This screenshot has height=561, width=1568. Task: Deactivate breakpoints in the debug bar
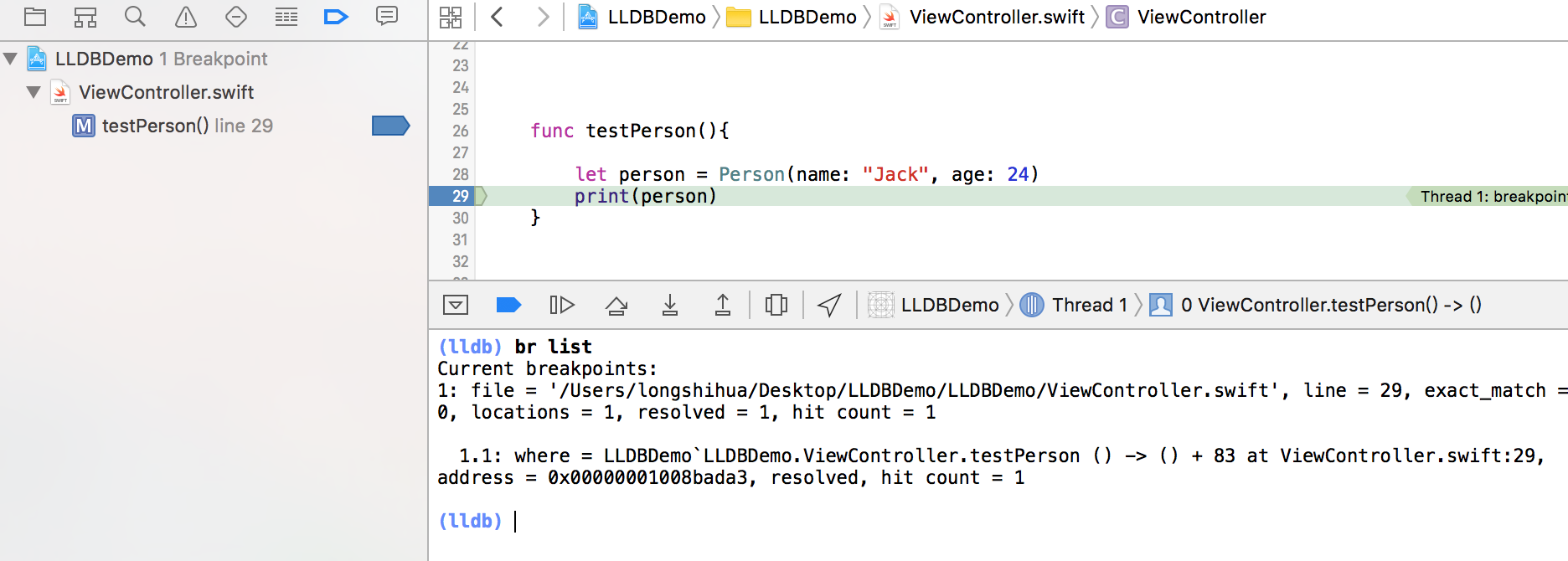pos(508,305)
